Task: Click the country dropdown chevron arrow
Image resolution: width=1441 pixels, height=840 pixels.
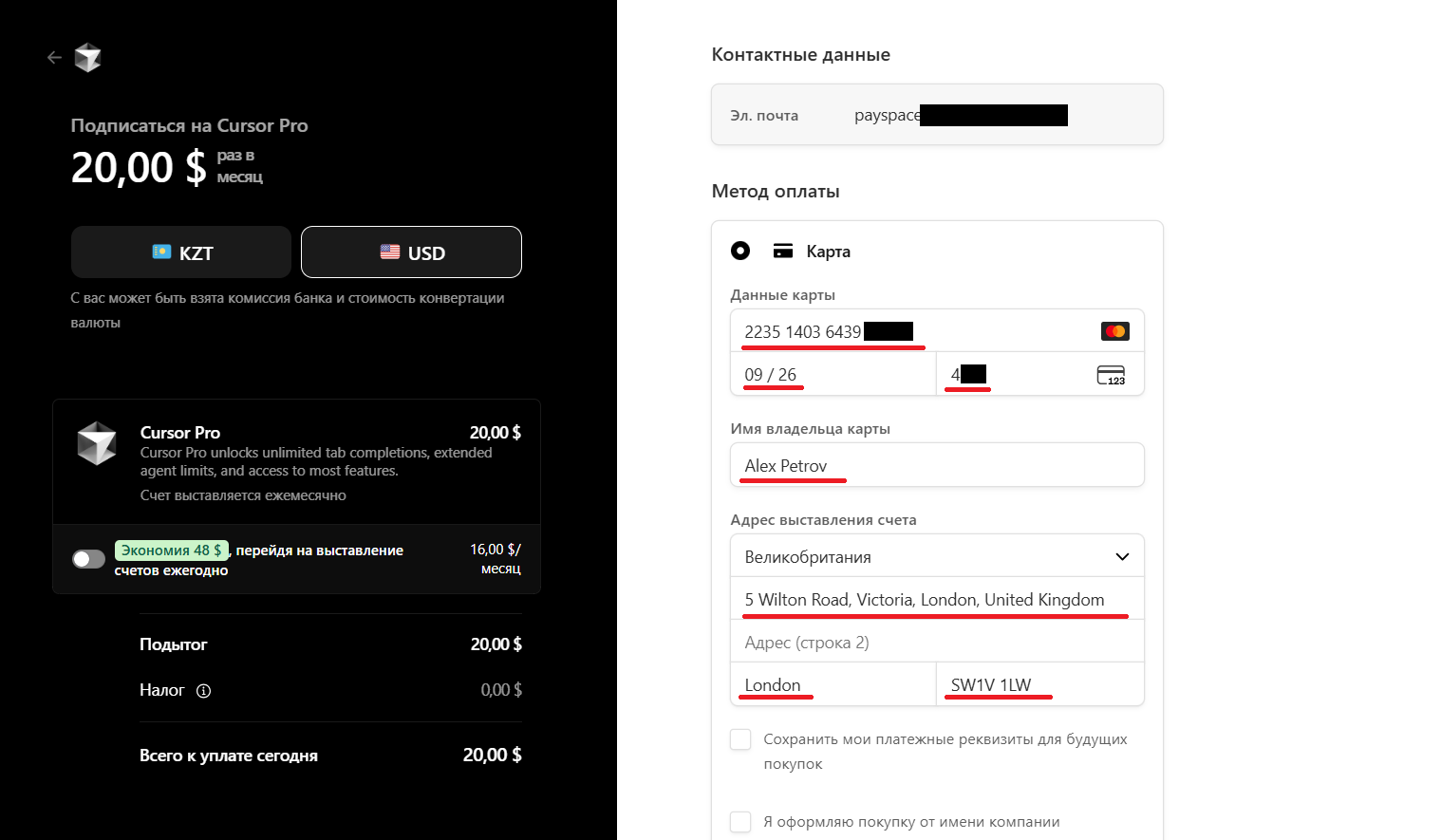Action: coord(1122,556)
